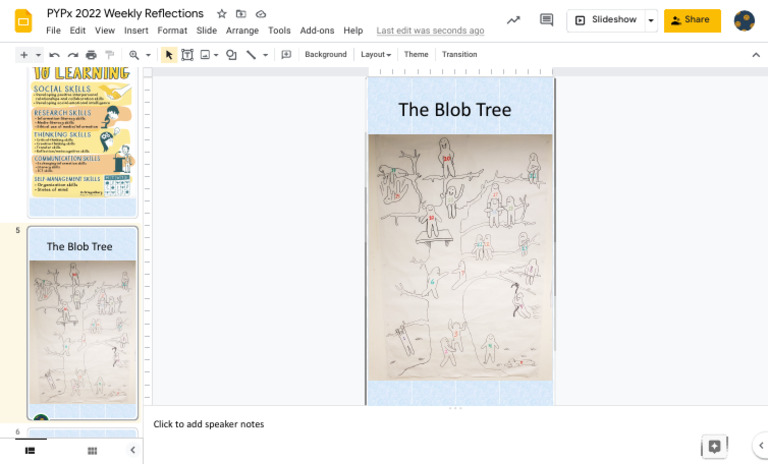Open the Add-ons menu
Viewport: 768px width, 464px height.
coord(317,30)
